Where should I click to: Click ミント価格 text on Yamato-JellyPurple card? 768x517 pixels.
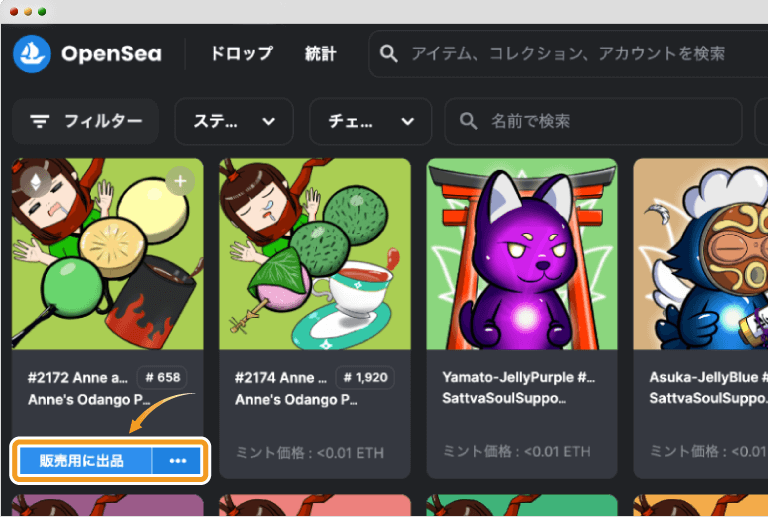[x=517, y=451]
